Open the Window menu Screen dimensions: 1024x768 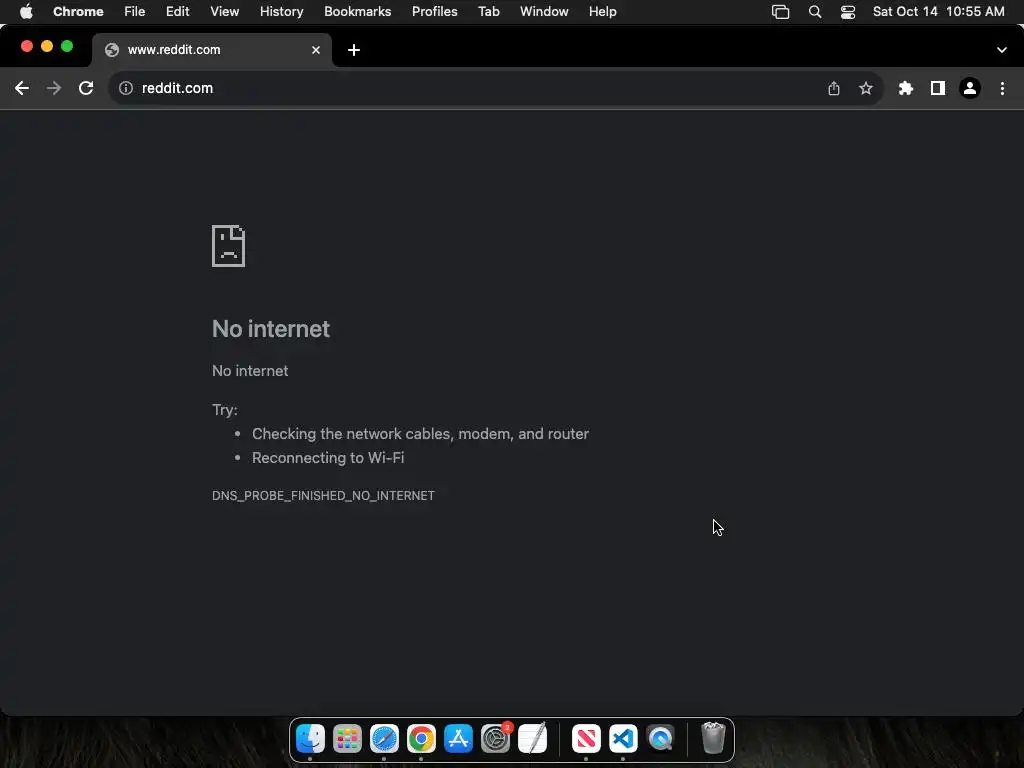[544, 11]
